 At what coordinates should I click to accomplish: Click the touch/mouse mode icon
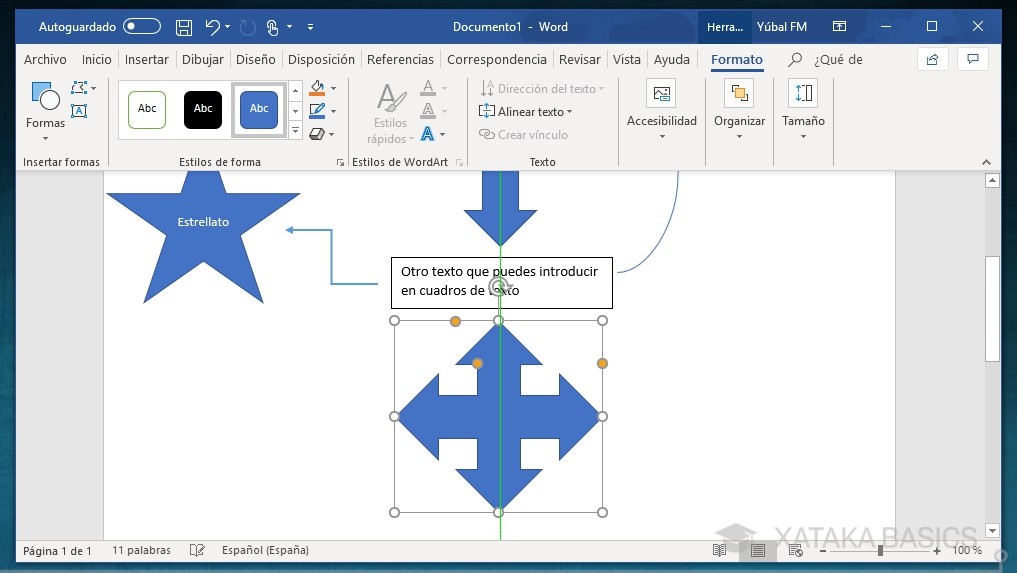tap(272, 27)
